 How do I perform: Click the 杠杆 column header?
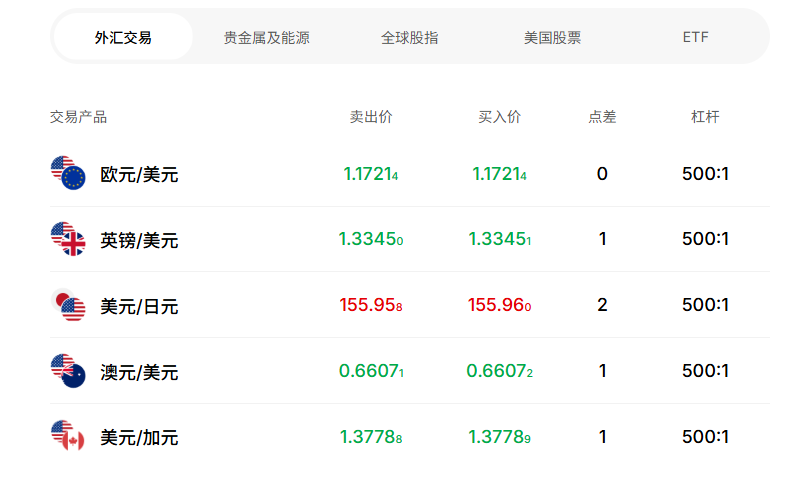coord(705,117)
